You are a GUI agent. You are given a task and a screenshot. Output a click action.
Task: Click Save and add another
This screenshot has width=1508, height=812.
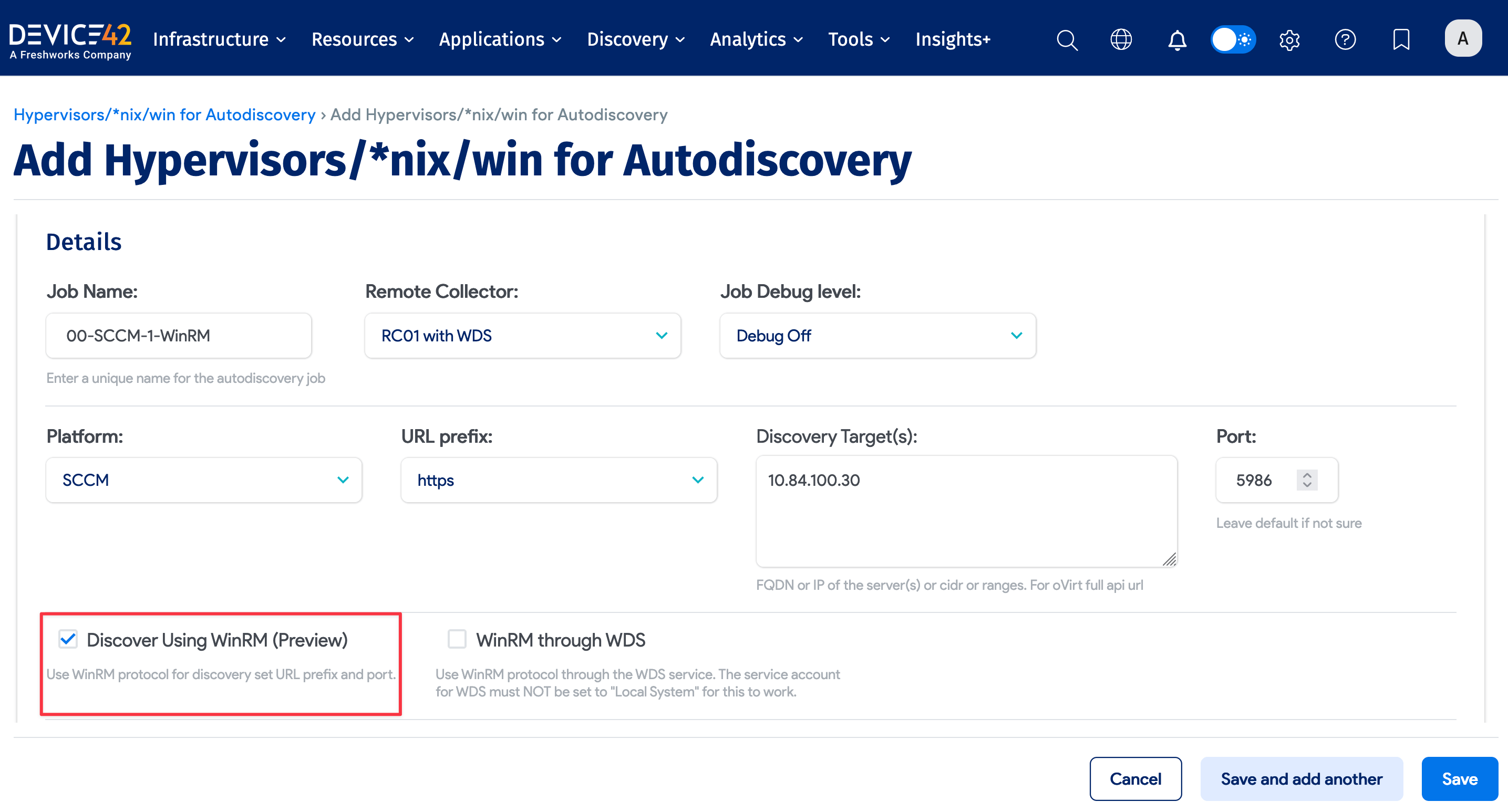point(1302,779)
